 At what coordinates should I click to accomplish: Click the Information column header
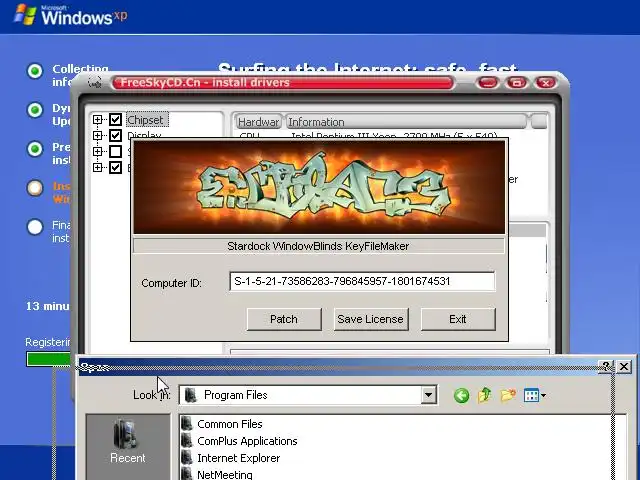pos(406,122)
